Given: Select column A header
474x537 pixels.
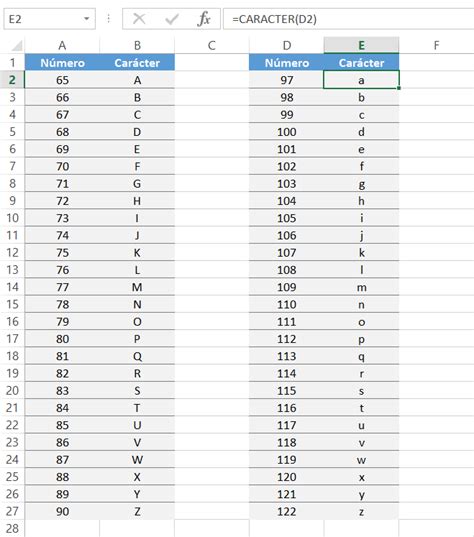Looking at the screenshot, I should tap(62, 45).
